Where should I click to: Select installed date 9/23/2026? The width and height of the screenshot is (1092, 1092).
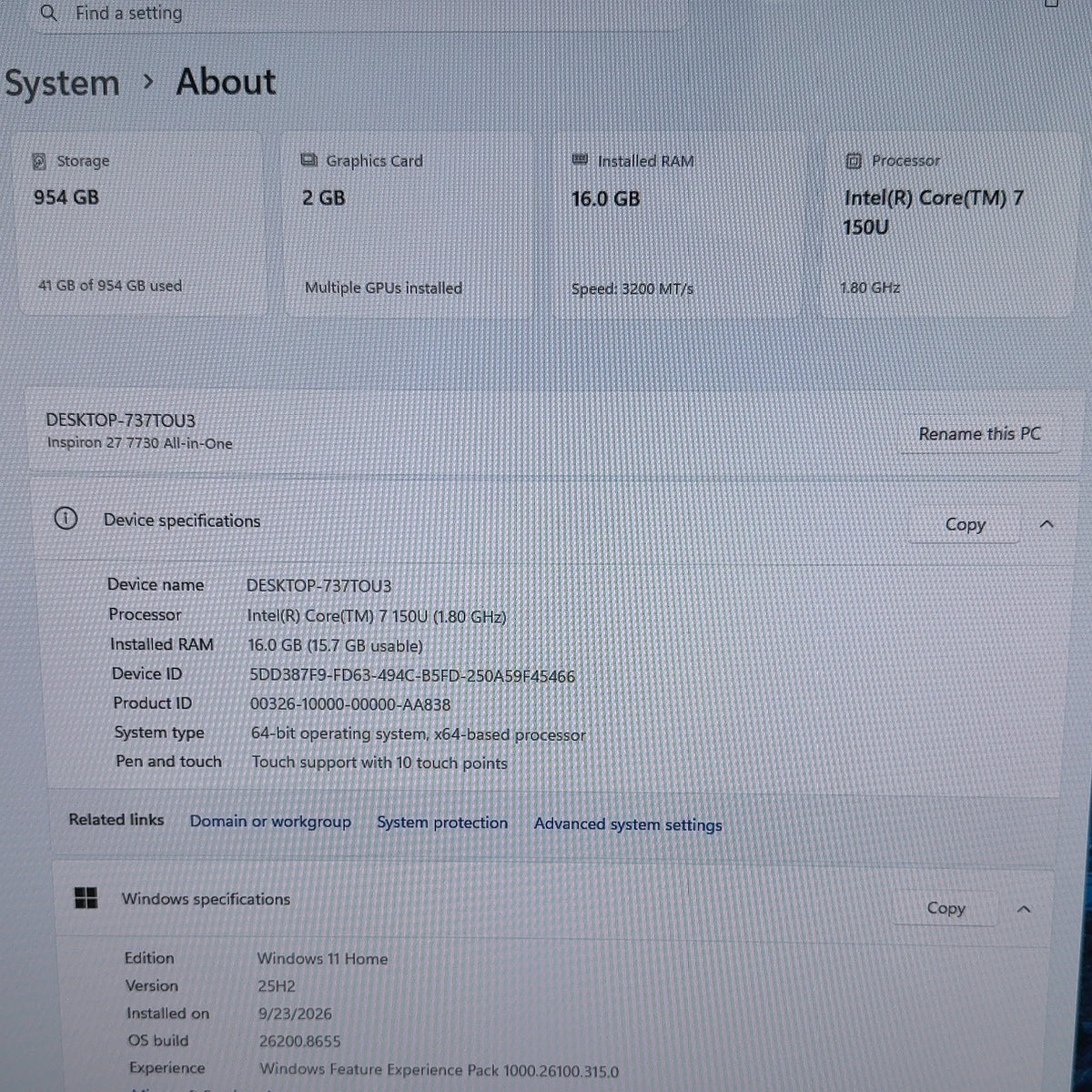(x=295, y=1014)
